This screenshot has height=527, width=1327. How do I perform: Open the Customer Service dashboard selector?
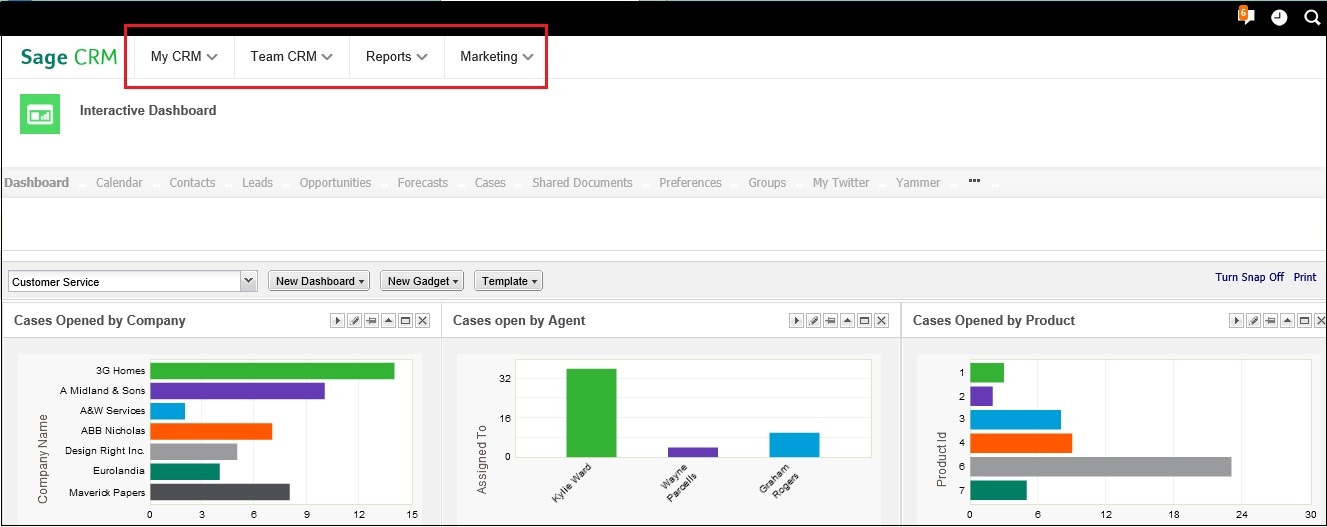pyautogui.click(x=132, y=282)
